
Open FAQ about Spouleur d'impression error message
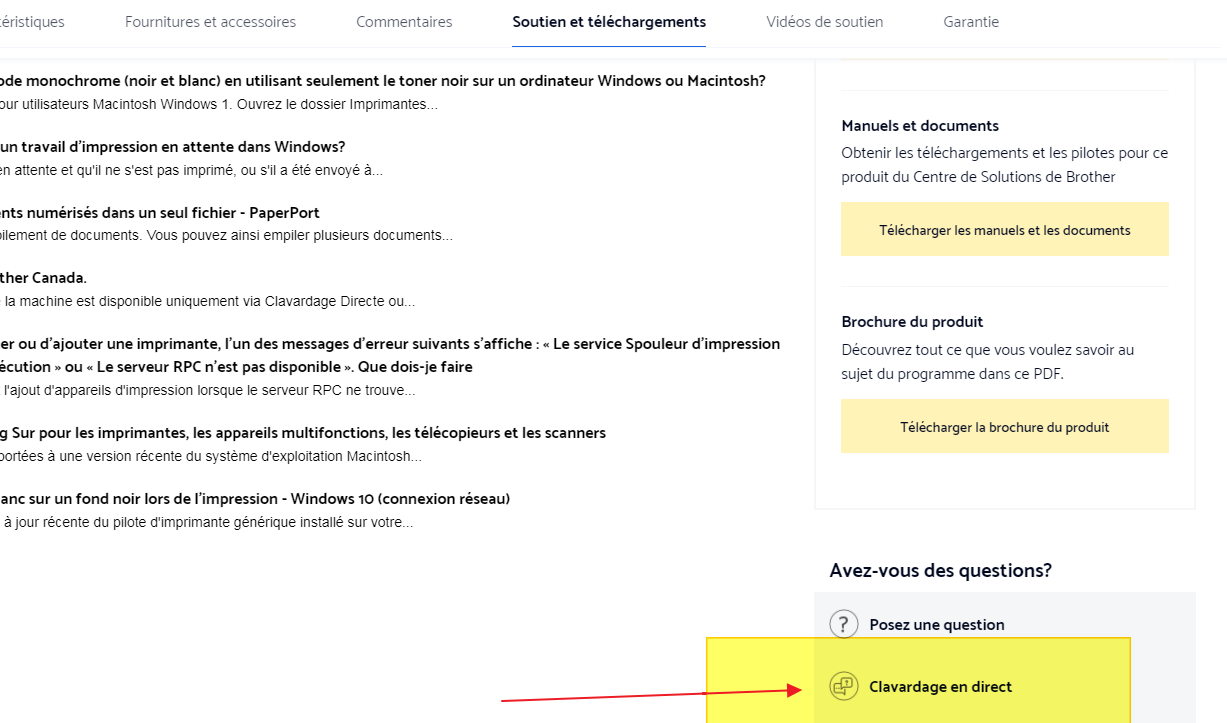pyautogui.click(x=390, y=355)
